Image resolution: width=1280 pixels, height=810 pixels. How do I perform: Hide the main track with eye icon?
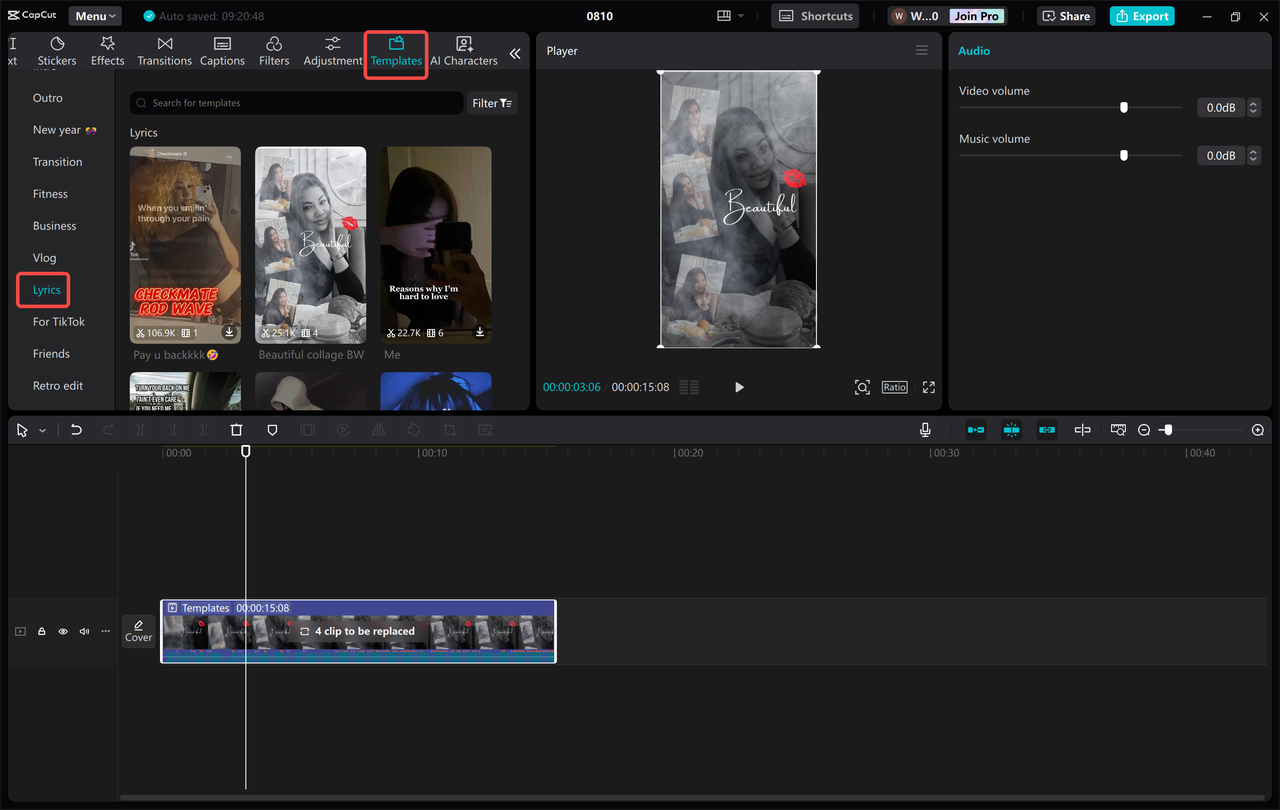click(x=63, y=631)
